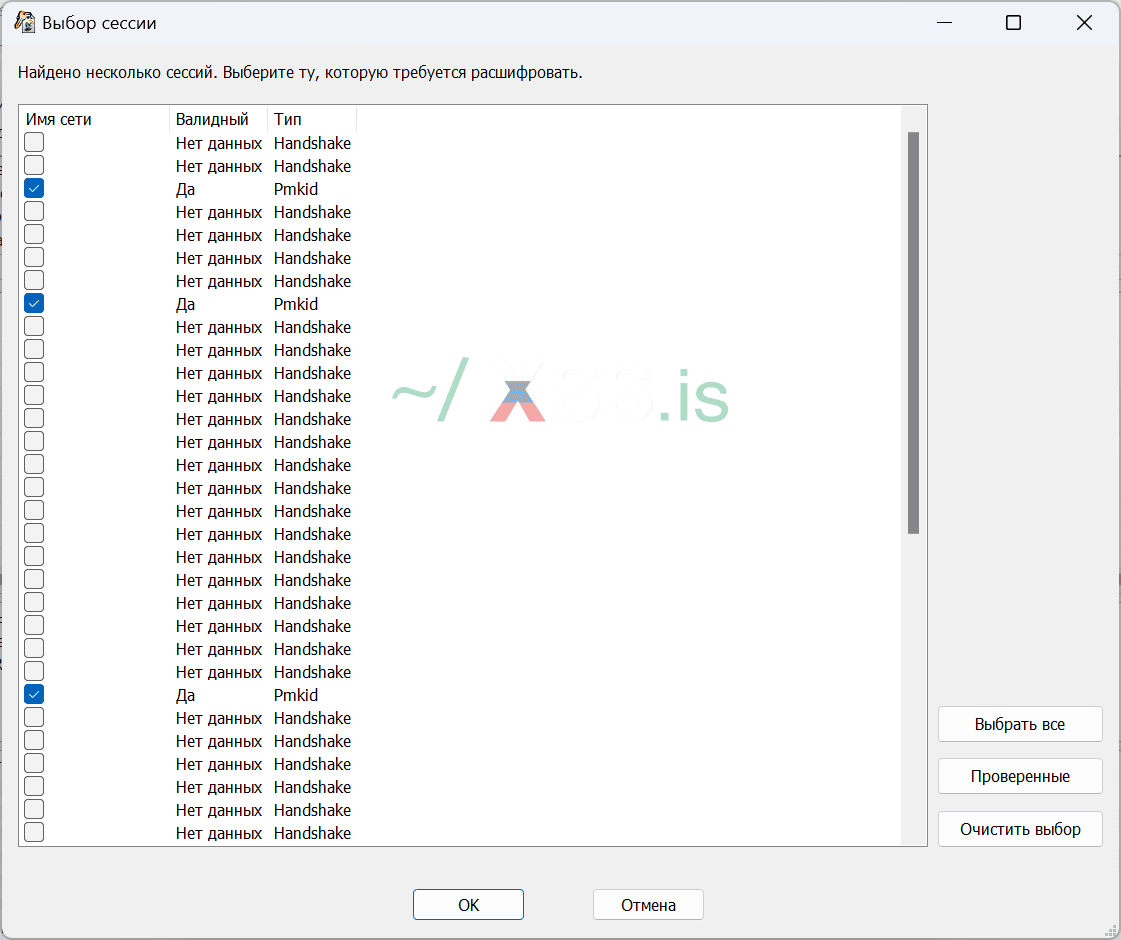Select only verified sessions via Проверенные
The image size is (1121, 940).
point(1020,776)
